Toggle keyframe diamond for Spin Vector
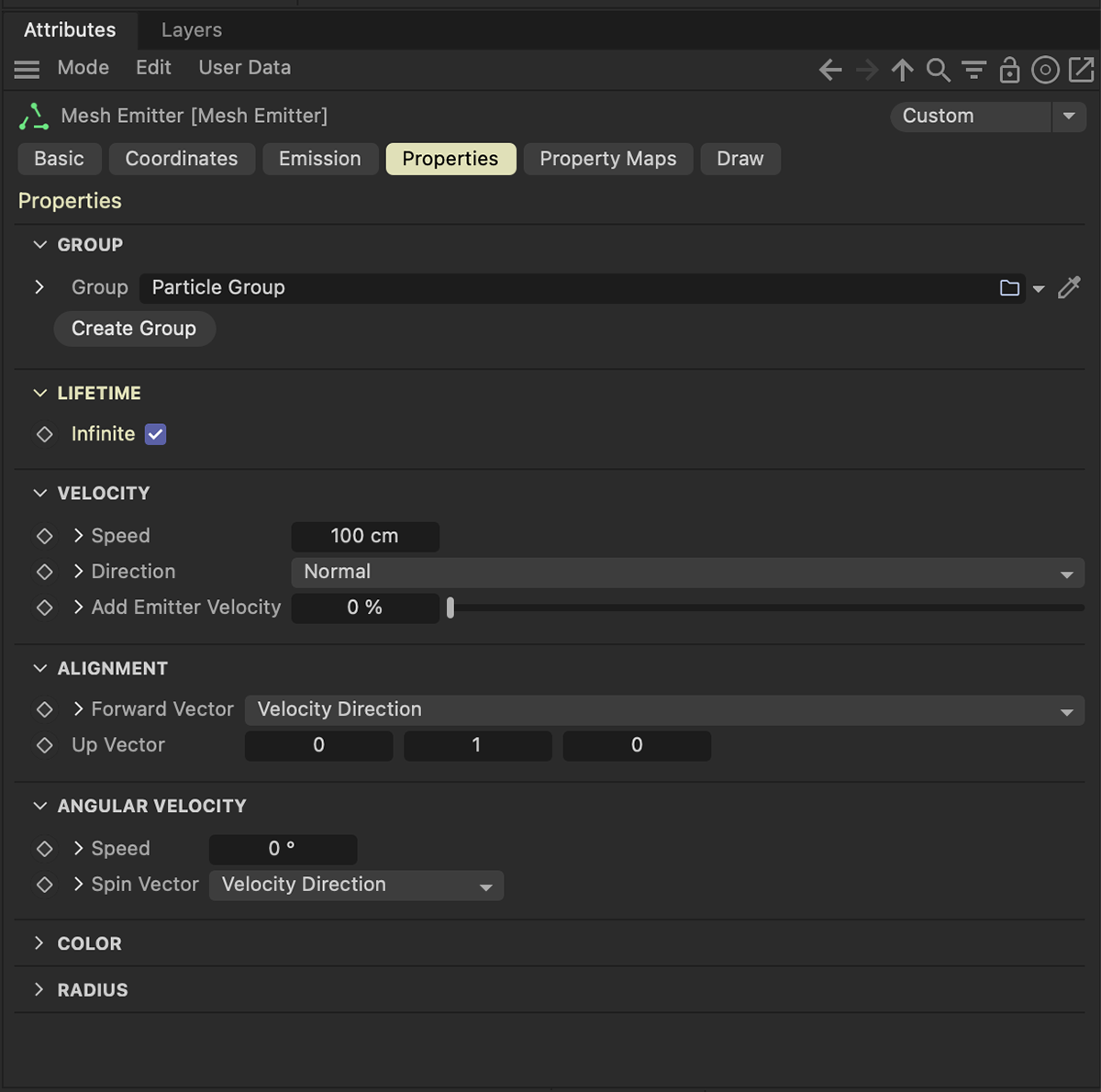The height and width of the screenshot is (1092, 1101). pyautogui.click(x=44, y=885)
